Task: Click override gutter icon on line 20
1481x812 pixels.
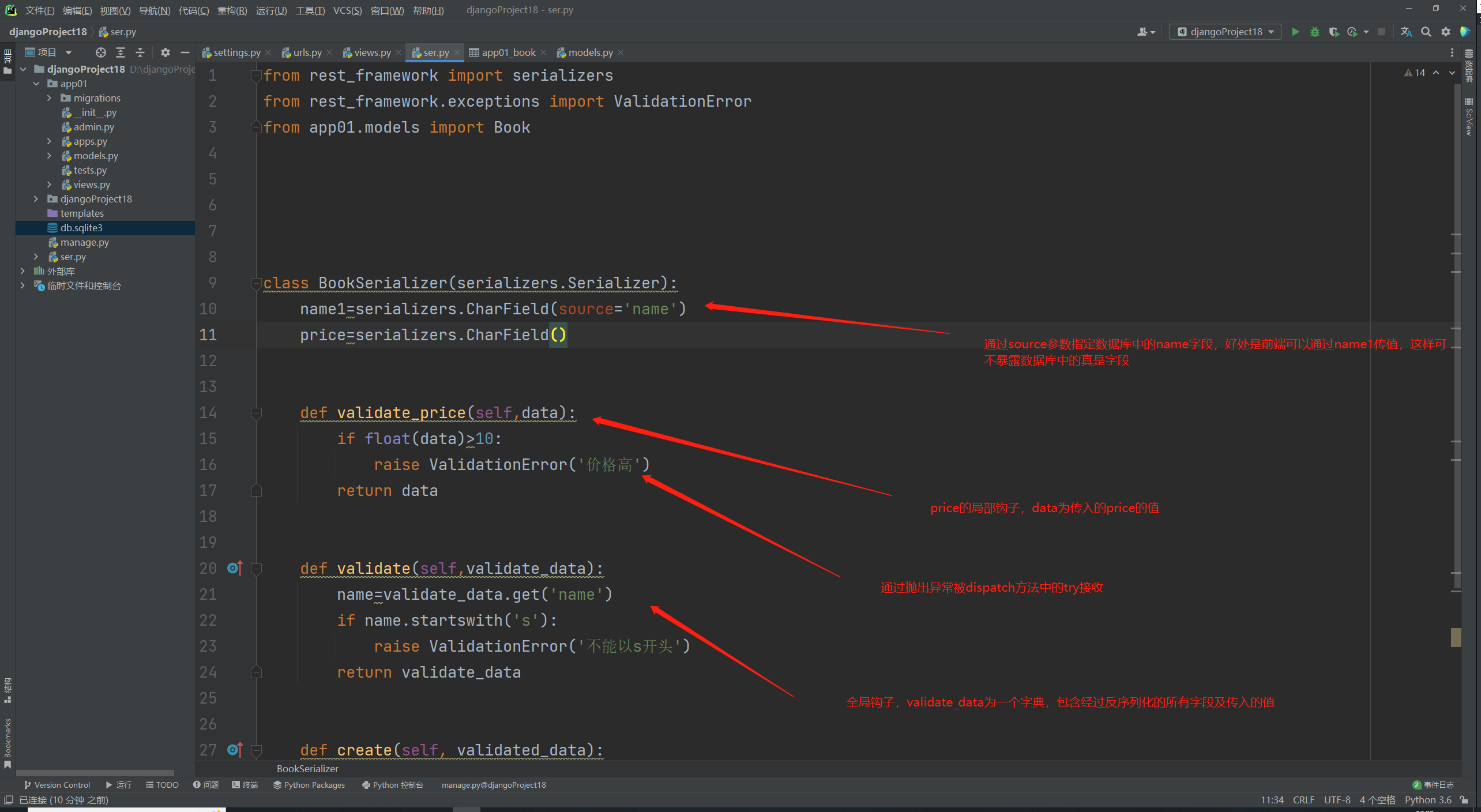Action: [235, 568]
